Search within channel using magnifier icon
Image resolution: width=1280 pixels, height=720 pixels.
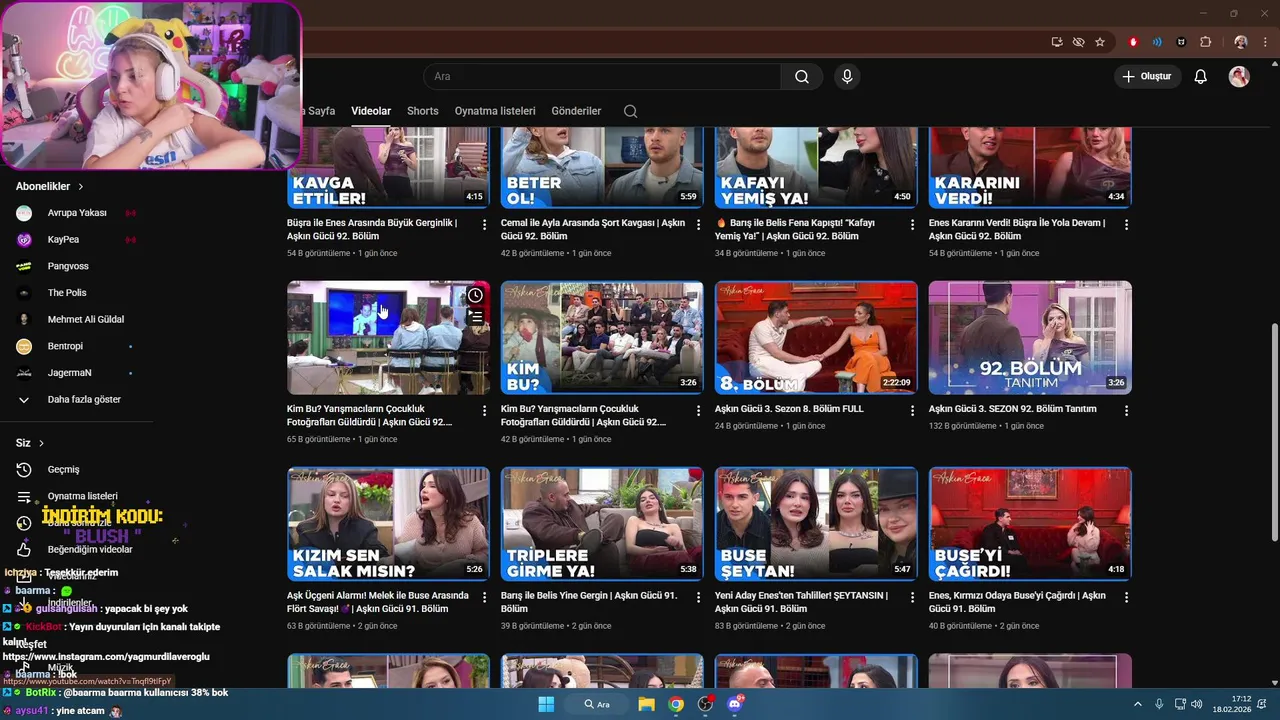630,111
